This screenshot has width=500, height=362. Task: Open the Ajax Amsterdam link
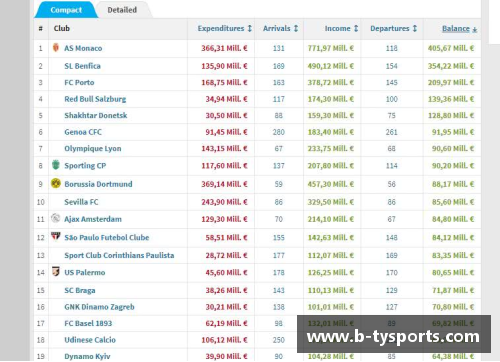93,219
